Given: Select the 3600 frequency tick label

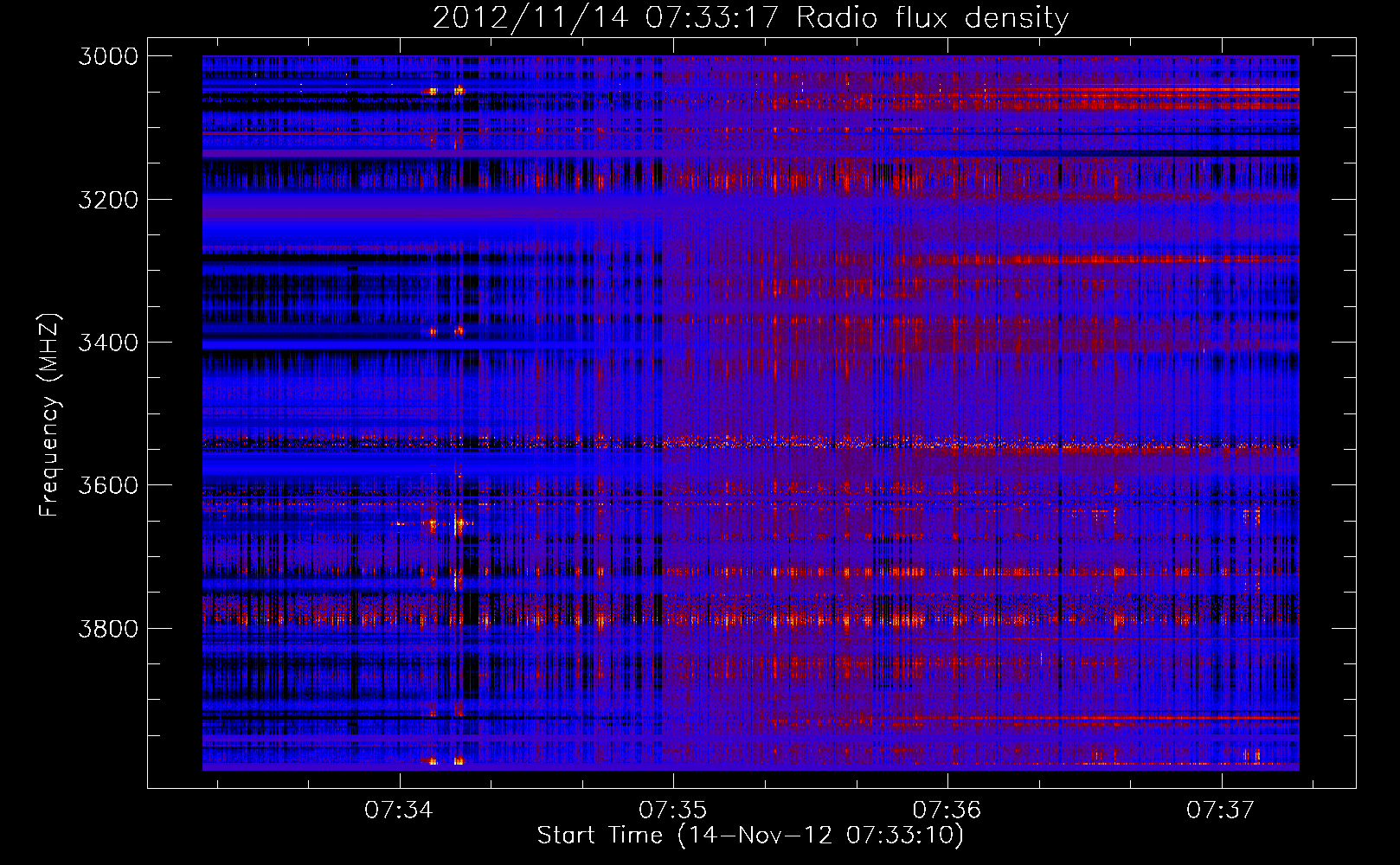Looking at the screenshot, I should (x=108, y=485).
